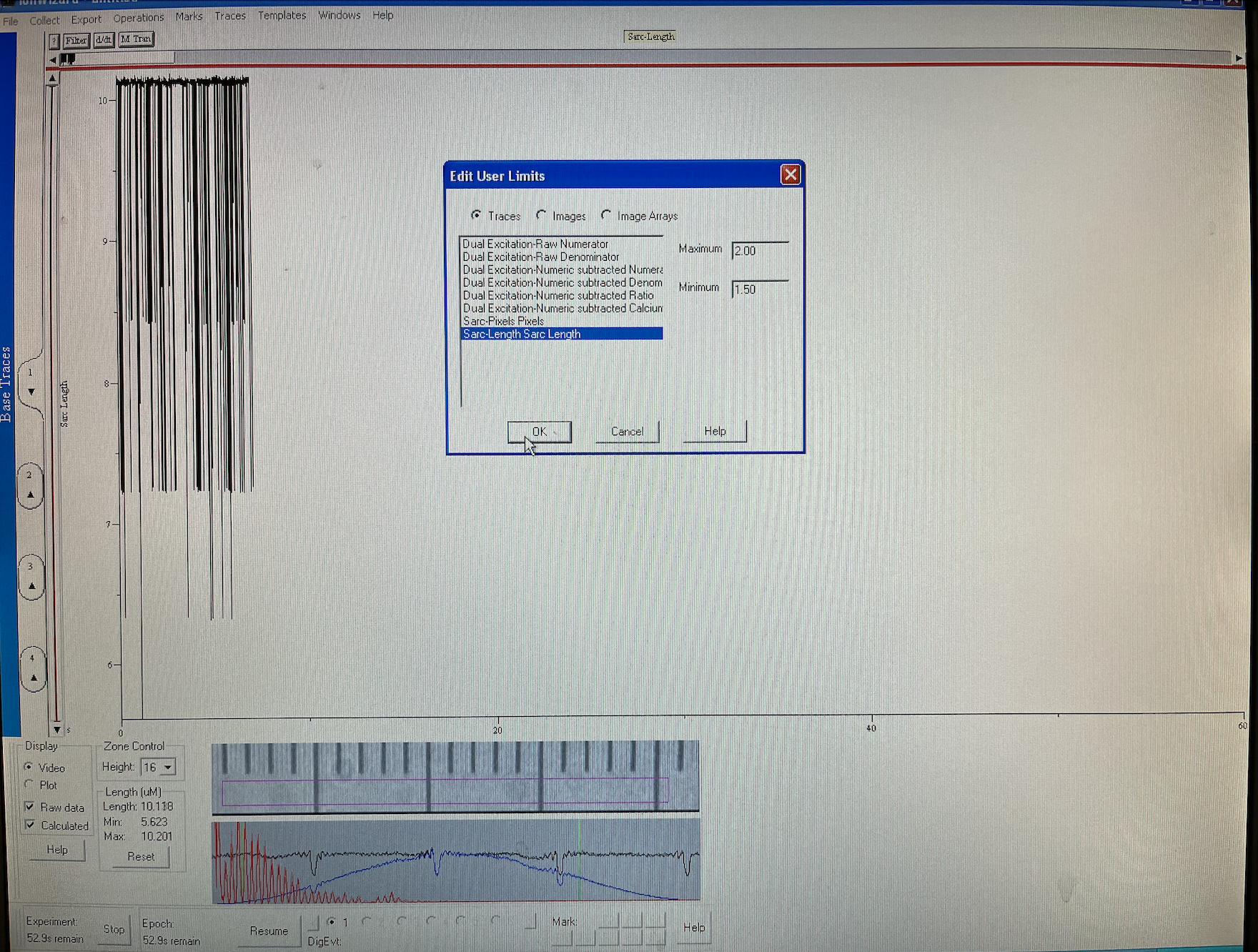Click the M Tran toolbar button

[136, 39]
